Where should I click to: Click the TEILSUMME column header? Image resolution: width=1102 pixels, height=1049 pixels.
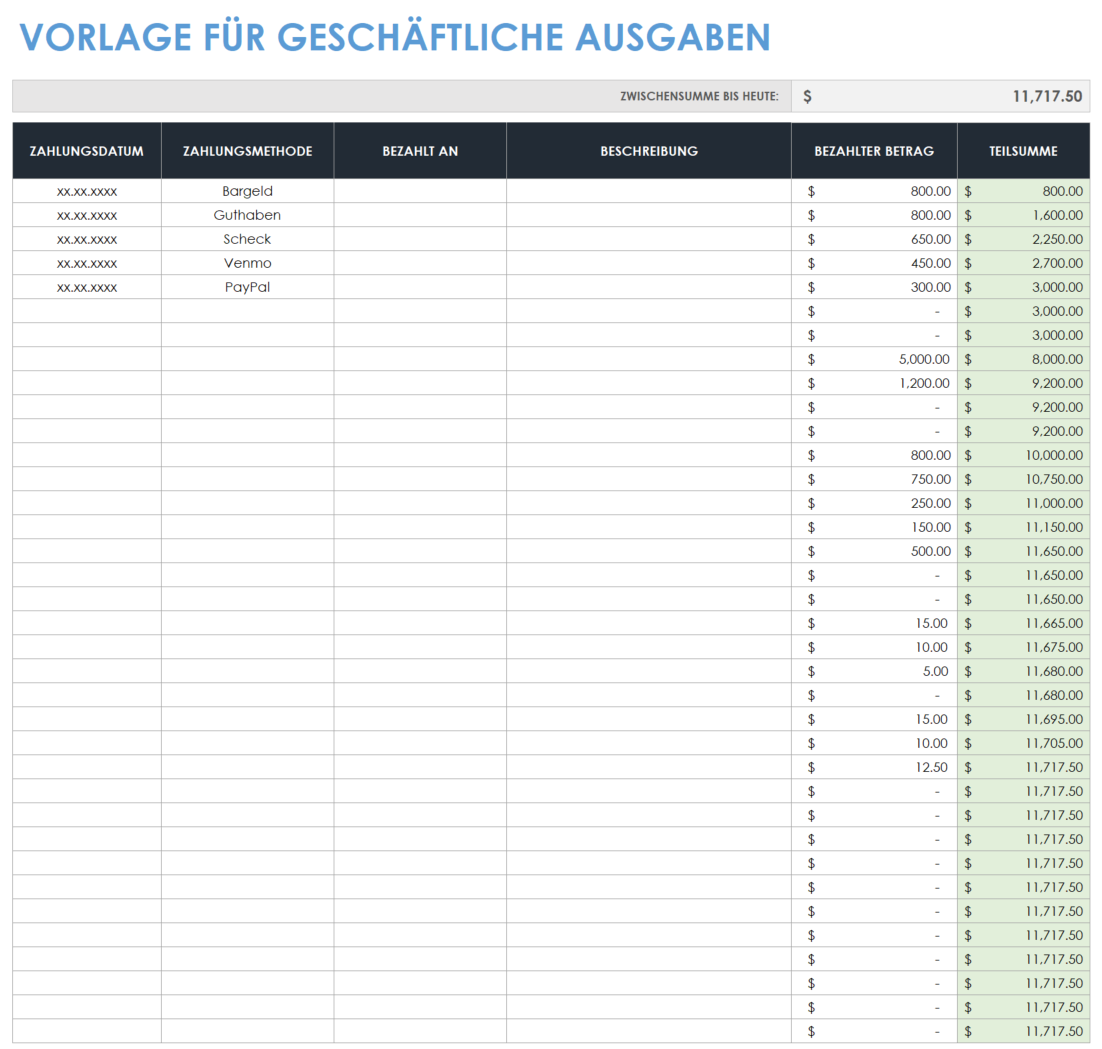click(1023, 151)
